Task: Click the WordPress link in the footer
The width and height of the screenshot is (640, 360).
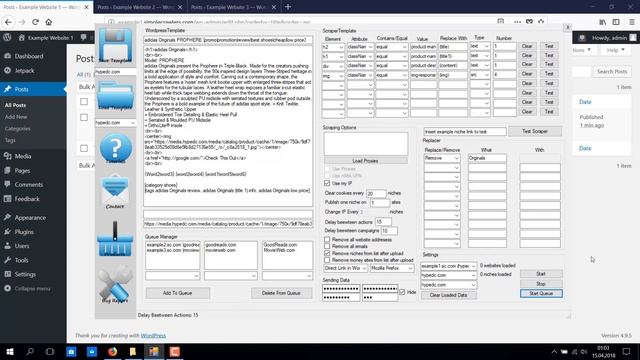Action: tap(153, 336)
